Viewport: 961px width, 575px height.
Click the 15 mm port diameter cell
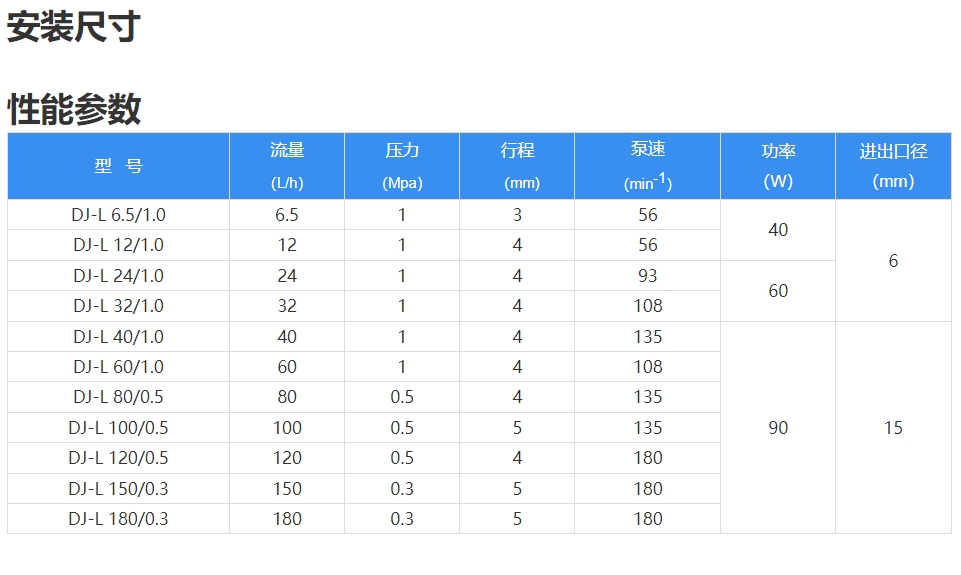tap(894, 428)
